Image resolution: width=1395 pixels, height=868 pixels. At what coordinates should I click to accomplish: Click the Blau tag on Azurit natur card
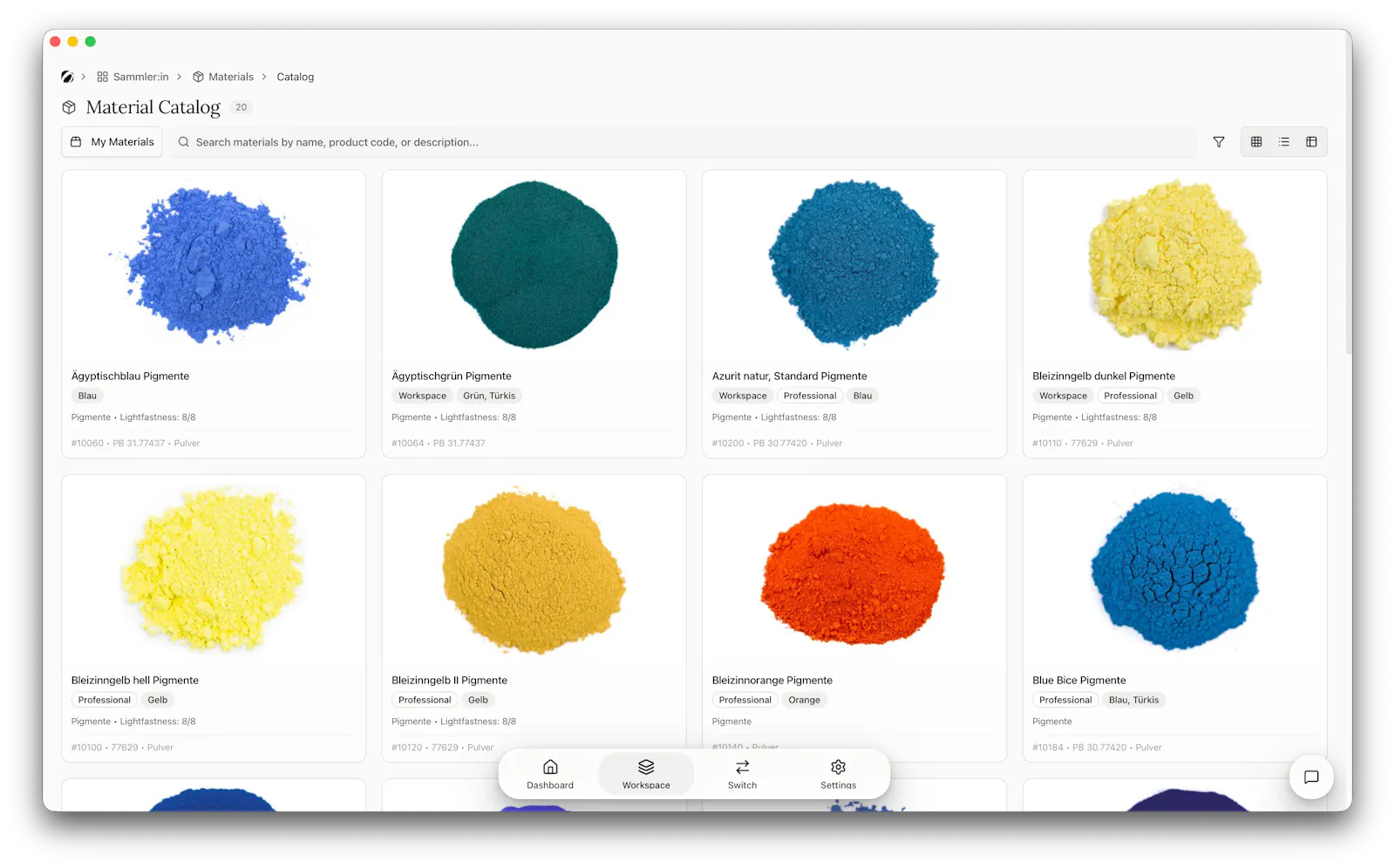point(862,396)
